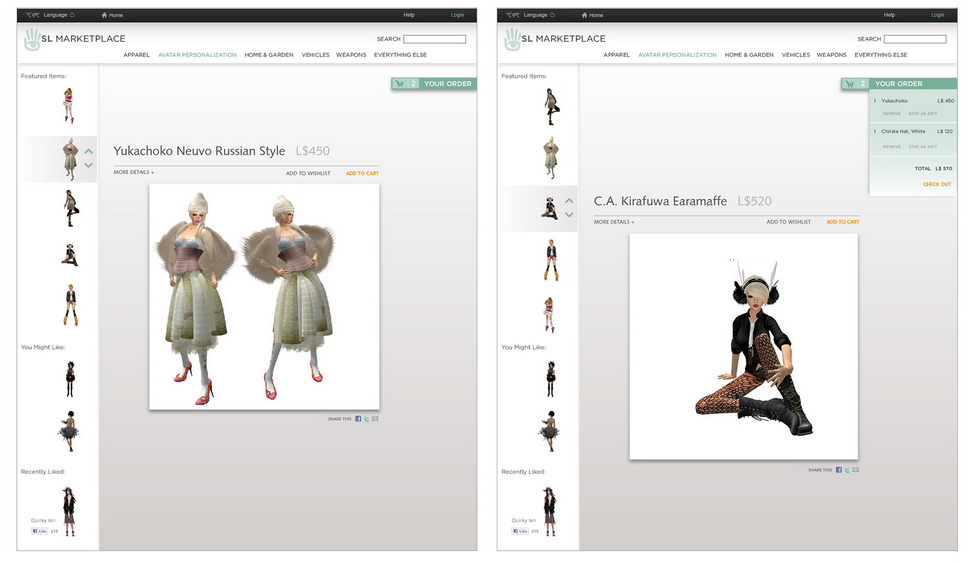This screenshot has width=975, height=564.
Task: Open Vehicles category in right page
Action: [796, 55]
